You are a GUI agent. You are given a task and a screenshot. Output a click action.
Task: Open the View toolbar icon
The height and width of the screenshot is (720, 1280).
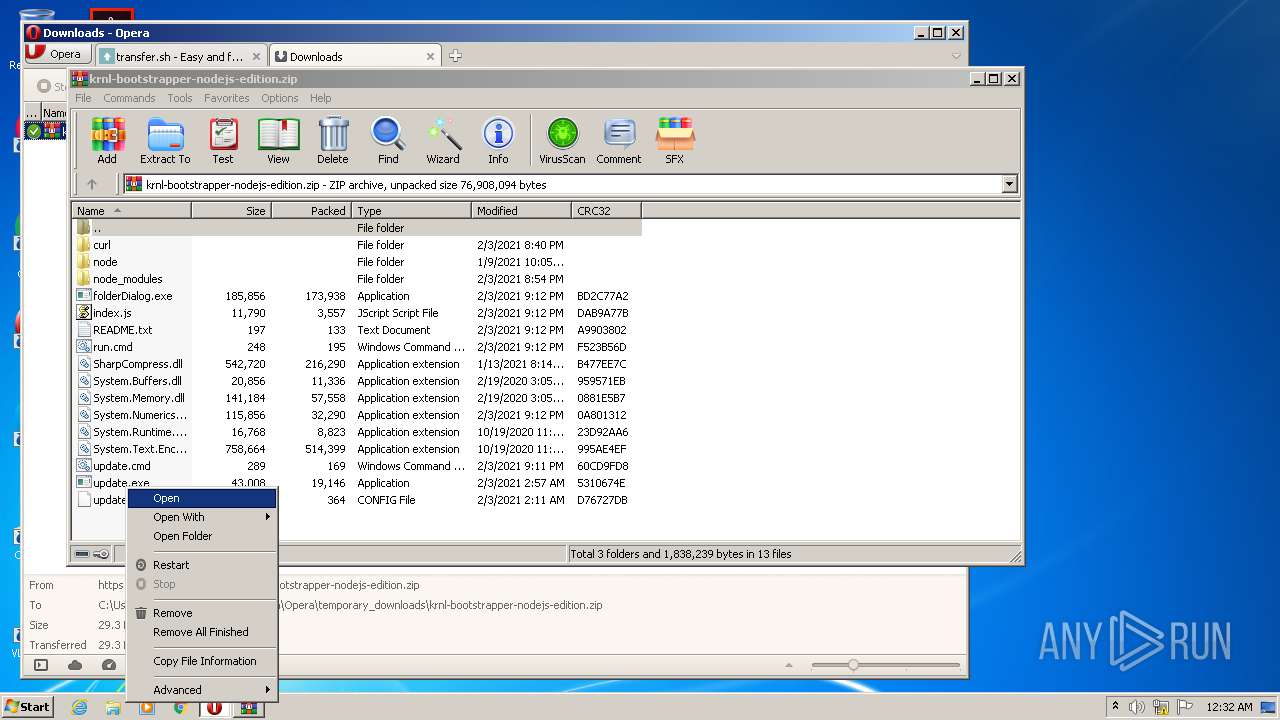278,140
